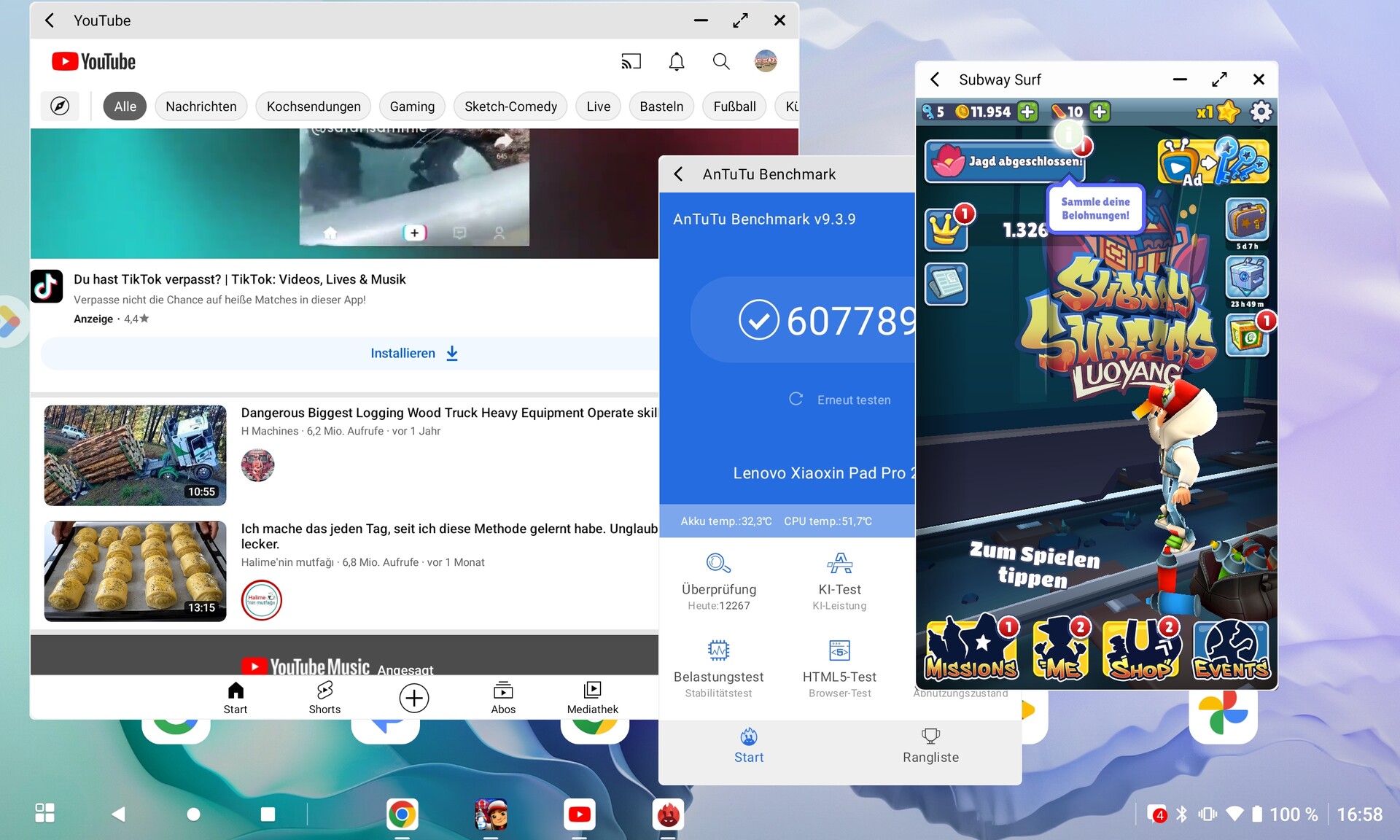This screenshot has width=1400, height=840.
Task: Switch to the Shorts tab
Action: point(324,697)
